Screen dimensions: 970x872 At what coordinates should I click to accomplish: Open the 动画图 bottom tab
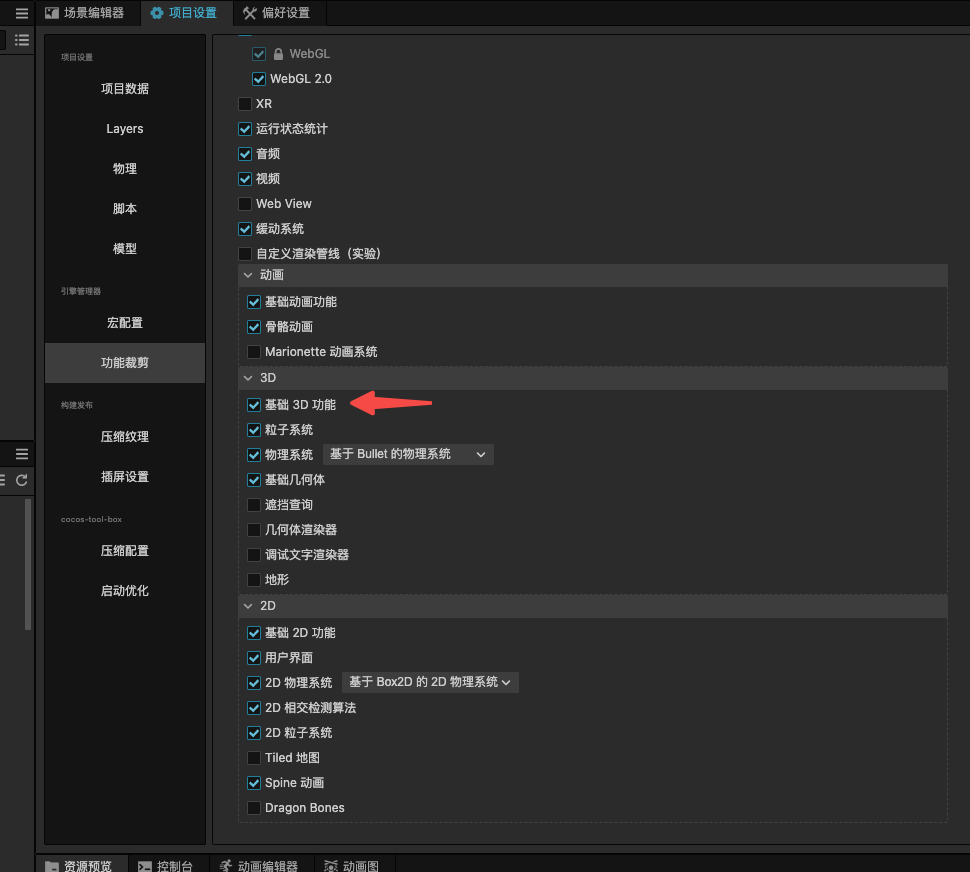(354, 865)
